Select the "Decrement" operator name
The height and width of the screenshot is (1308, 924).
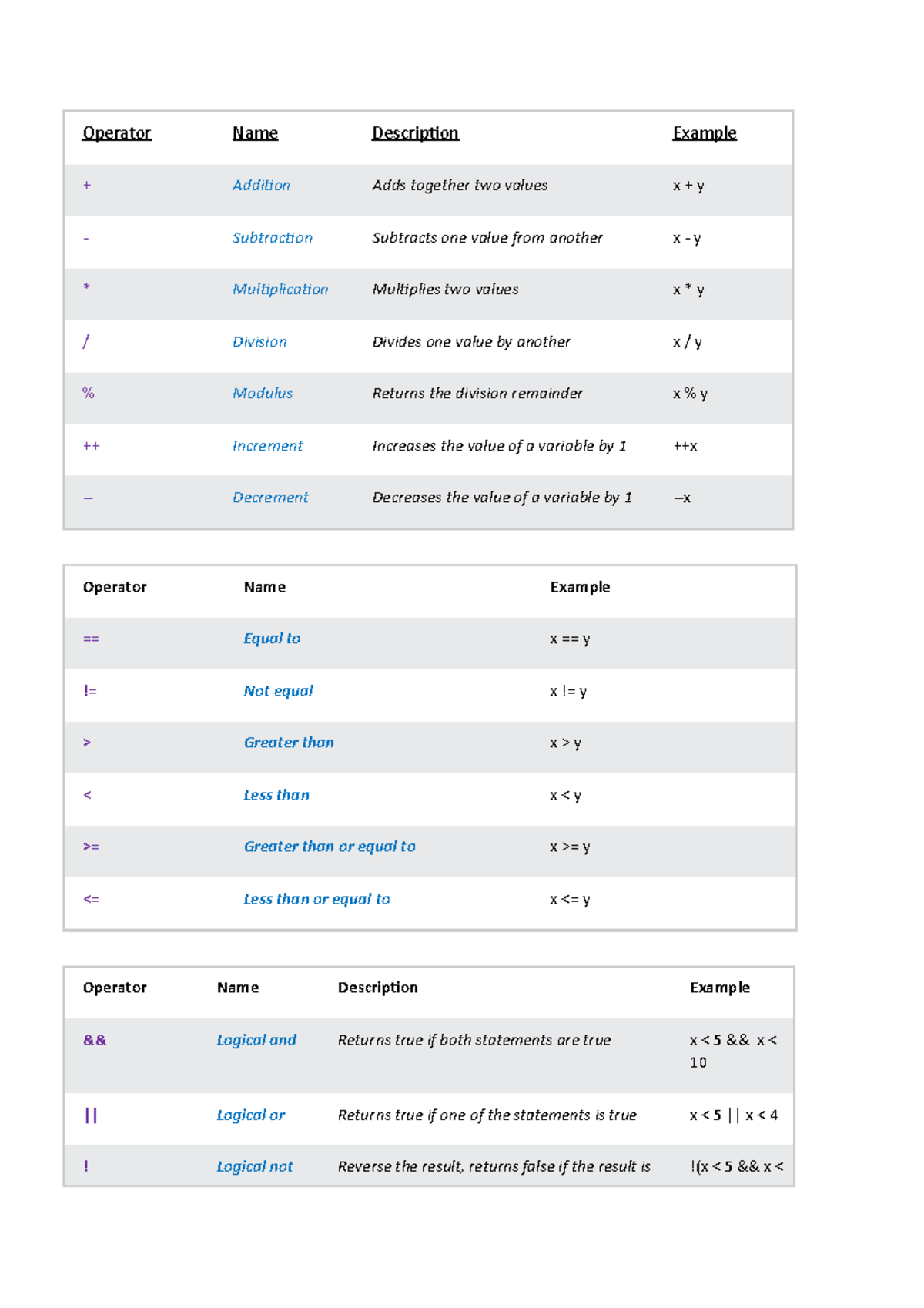click(x=270, y=498)
